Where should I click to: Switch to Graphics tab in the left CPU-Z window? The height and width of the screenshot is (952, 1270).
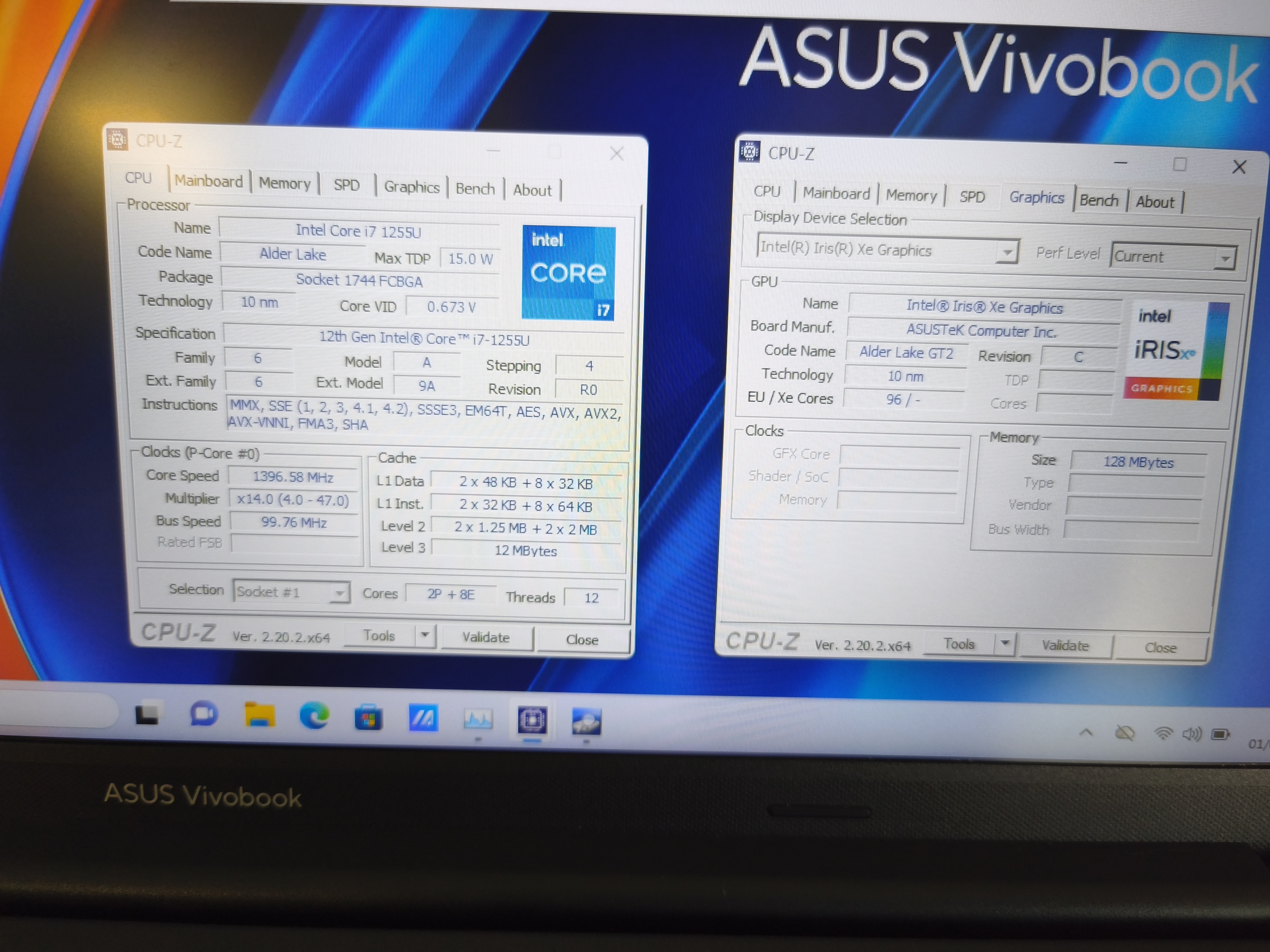pos(412,187)
